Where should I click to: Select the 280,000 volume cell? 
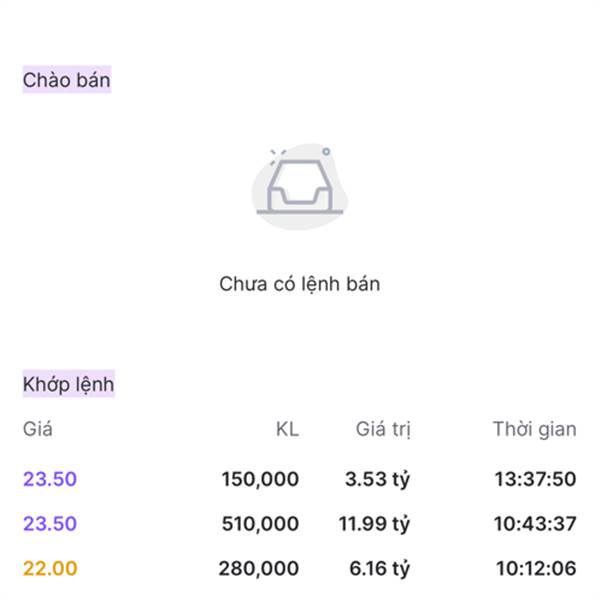point(259,569)
